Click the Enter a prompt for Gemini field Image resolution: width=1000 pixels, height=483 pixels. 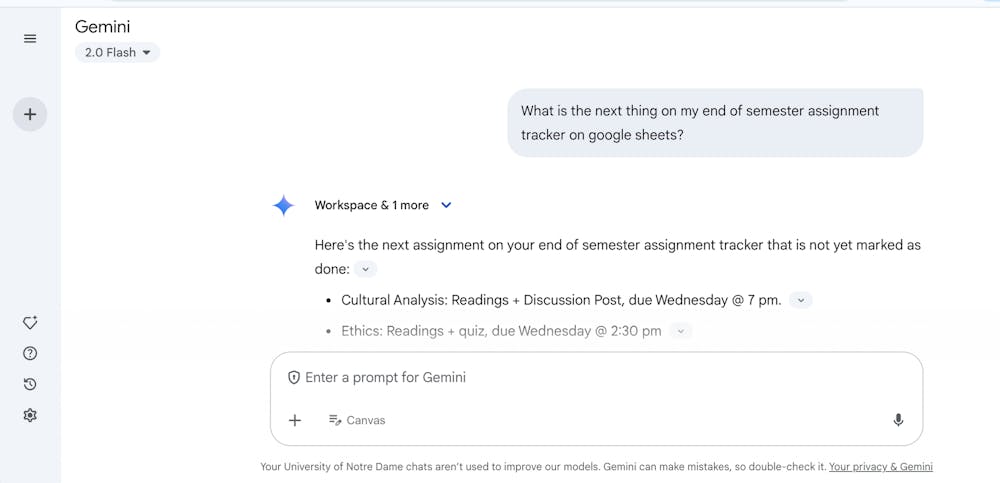point(590,377)
